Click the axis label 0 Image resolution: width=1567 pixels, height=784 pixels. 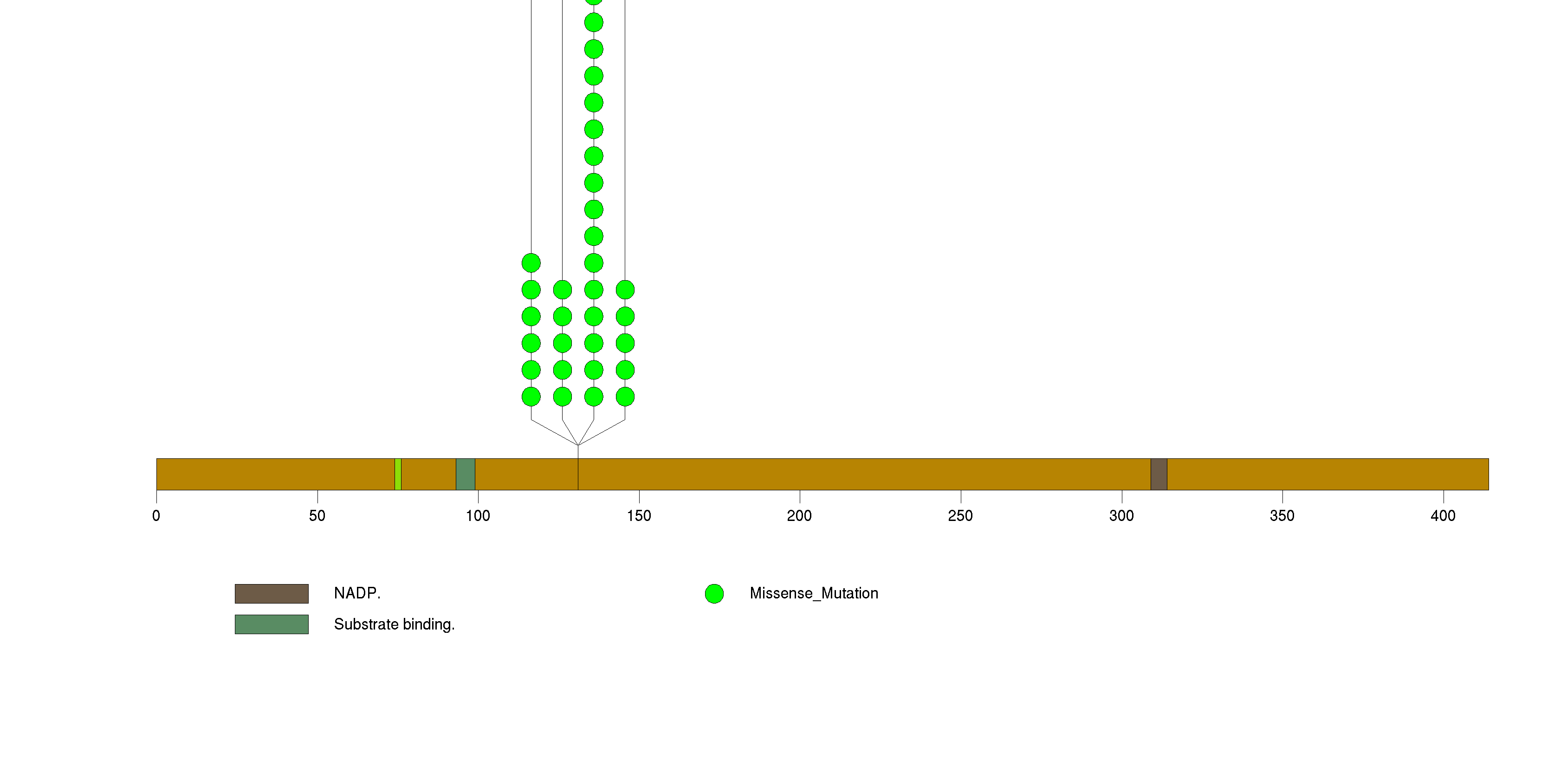coord(156,516)
